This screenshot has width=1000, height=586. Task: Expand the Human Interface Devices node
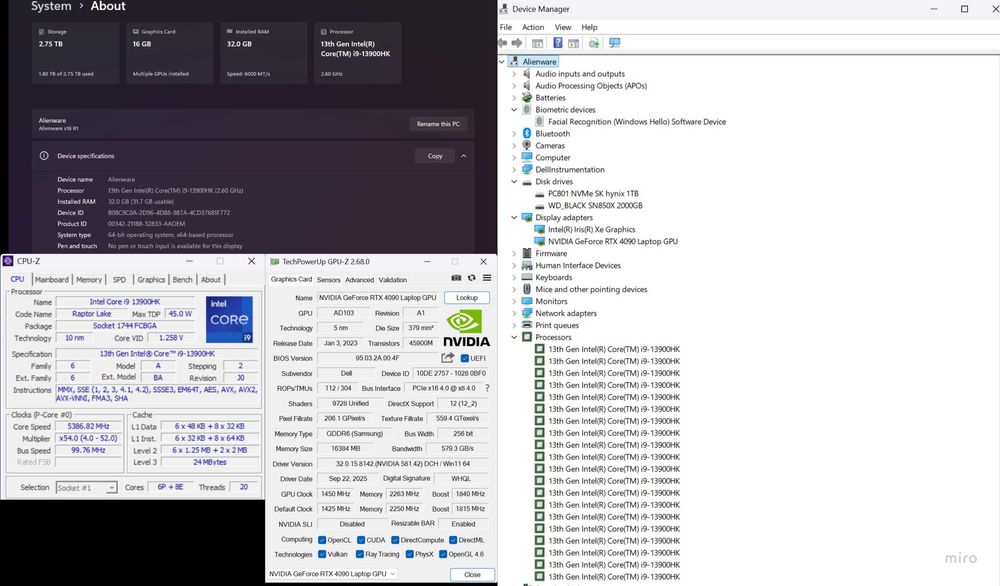pos(514,265)
